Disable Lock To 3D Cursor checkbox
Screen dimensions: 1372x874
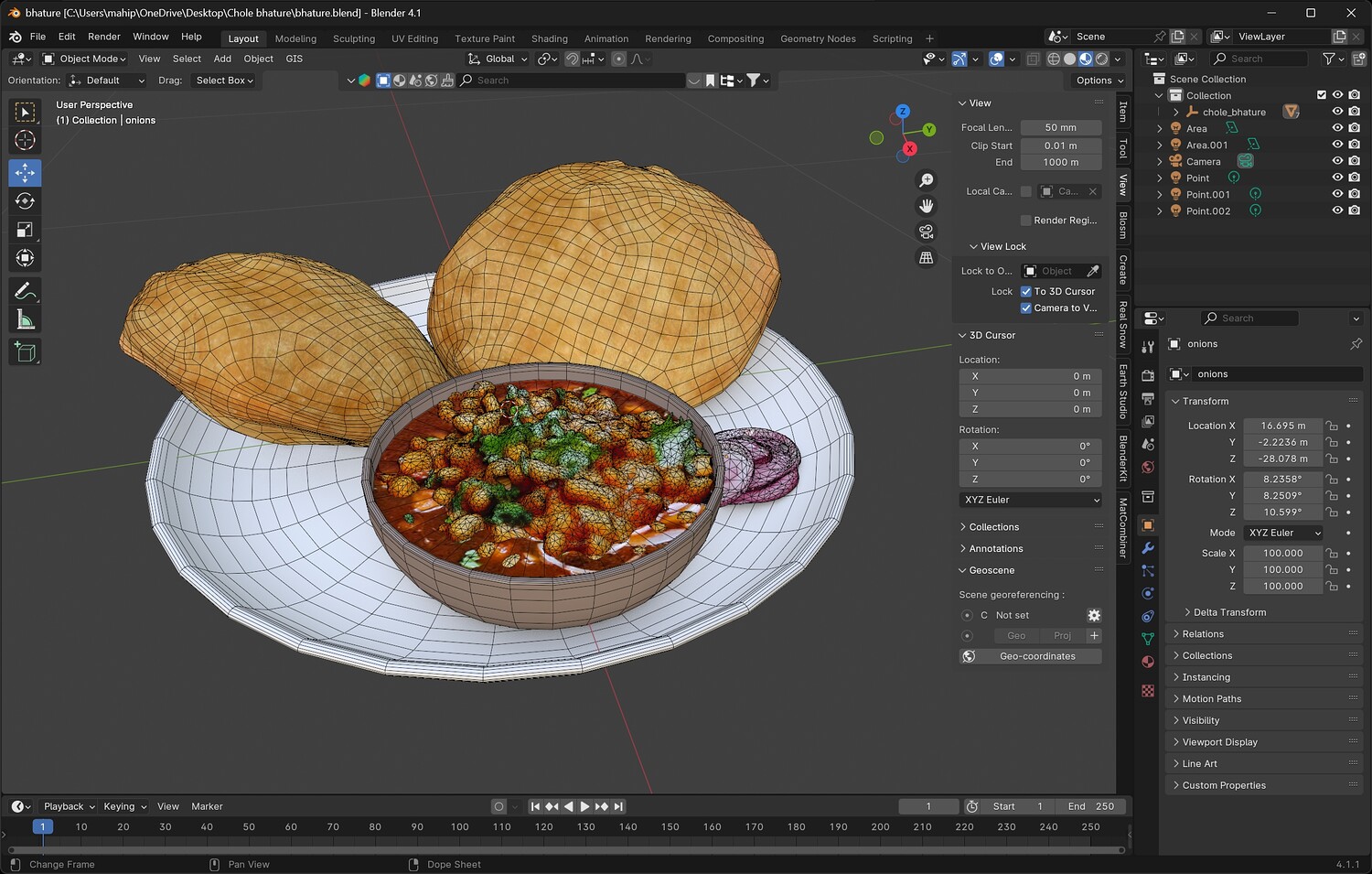click(x=1026, y=291)
